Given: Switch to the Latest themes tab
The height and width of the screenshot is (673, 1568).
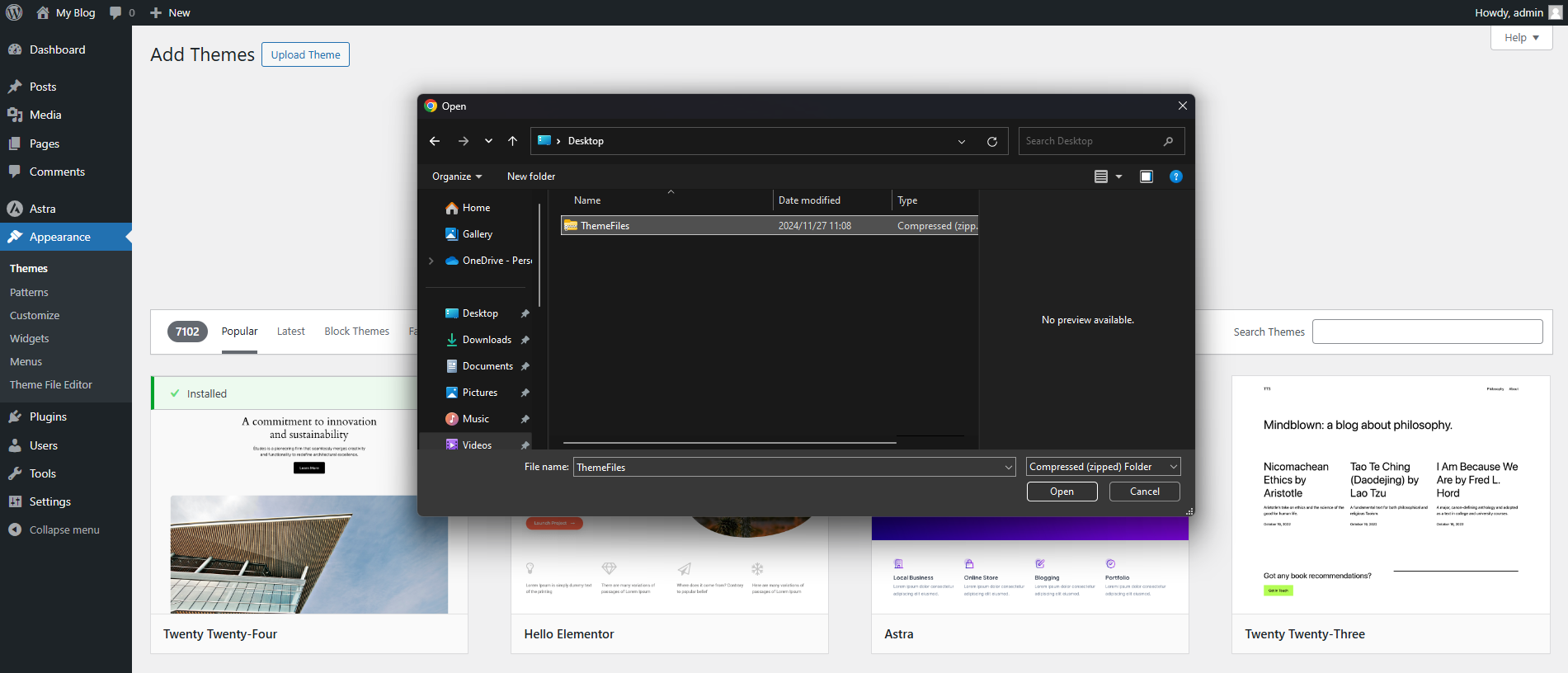Looking at the screenshot, I should coord(290,331).
